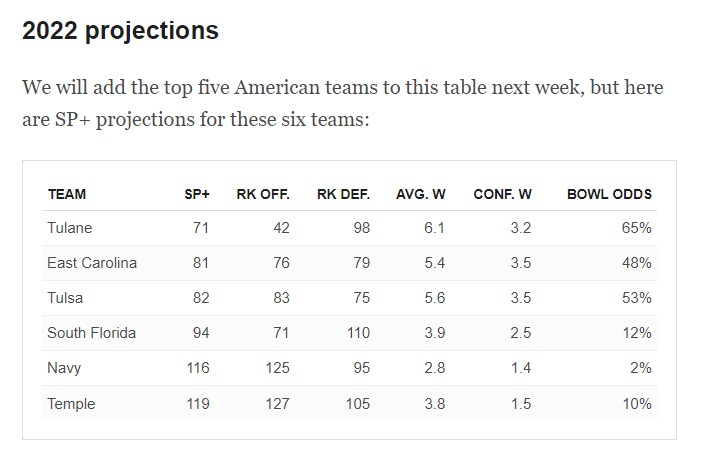Viewport: 722px width, 461px height.
Task: Click the CONF. W column header
Action: [502, 194]
